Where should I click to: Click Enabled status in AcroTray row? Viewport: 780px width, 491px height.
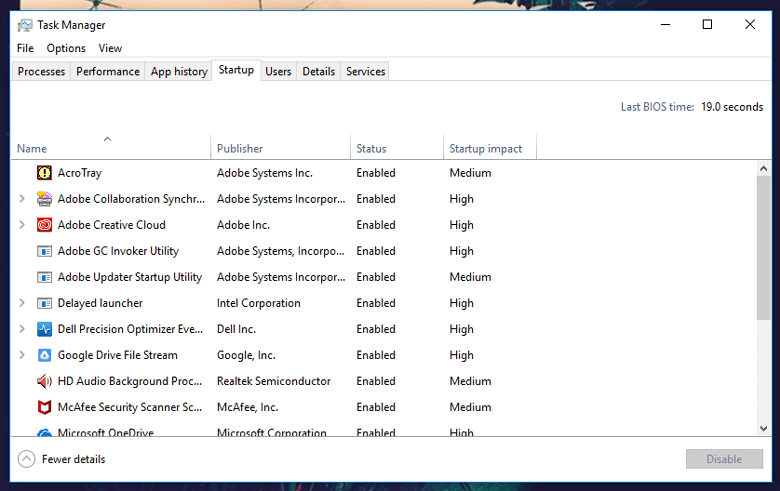pyautogui.click(x=376, y=173)
